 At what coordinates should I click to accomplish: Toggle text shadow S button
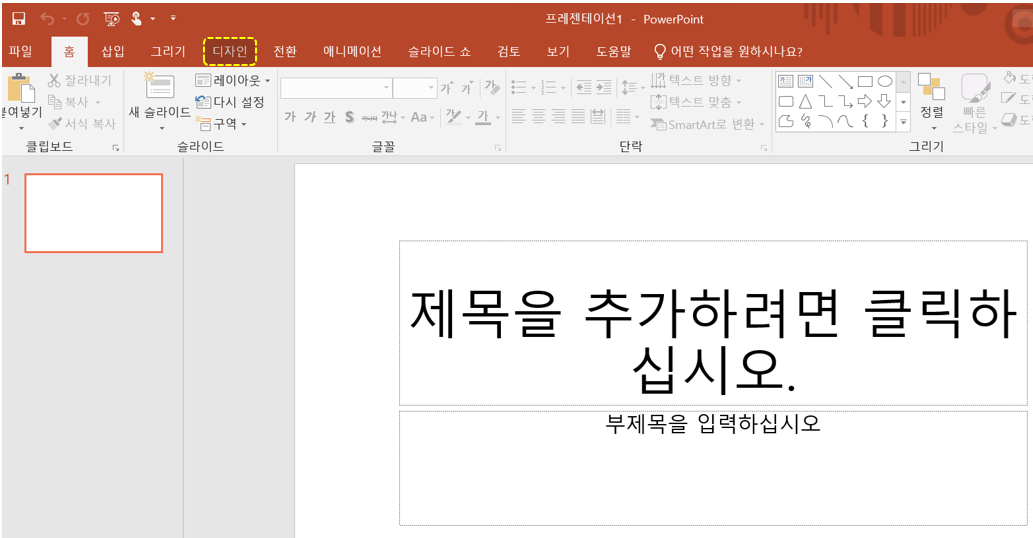tap(349, 117)
